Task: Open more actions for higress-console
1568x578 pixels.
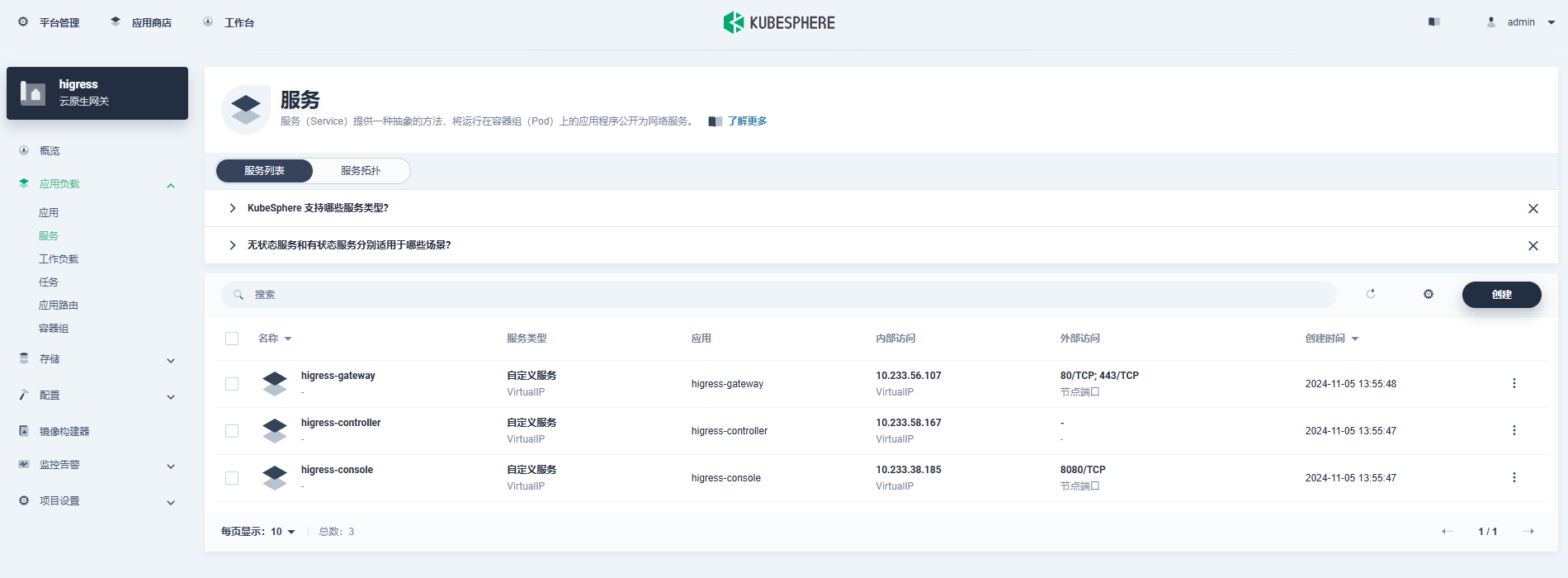Action: (1514, 477)
